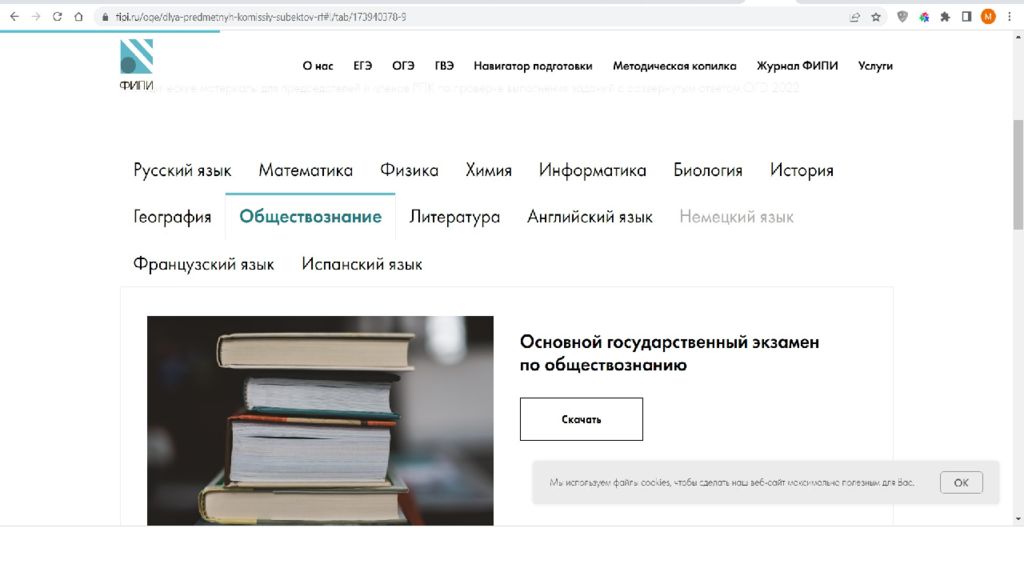The image size is (1024, 576).
Task: Open the colorful extension icon
Action: pyautogui.click(x=923, y=17)
